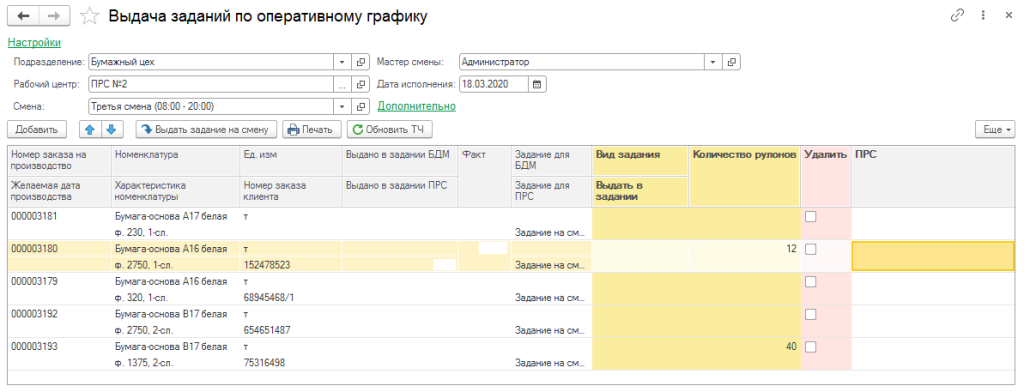Click customer order number 152478523
The image size is (1024, 392).
pos(266,265)
